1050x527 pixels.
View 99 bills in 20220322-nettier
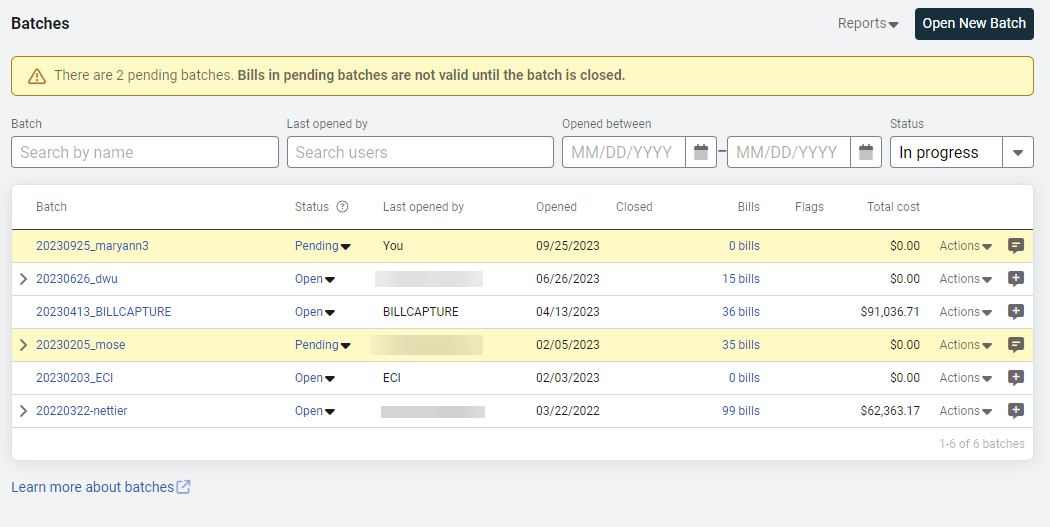click(x=741, y=410)
